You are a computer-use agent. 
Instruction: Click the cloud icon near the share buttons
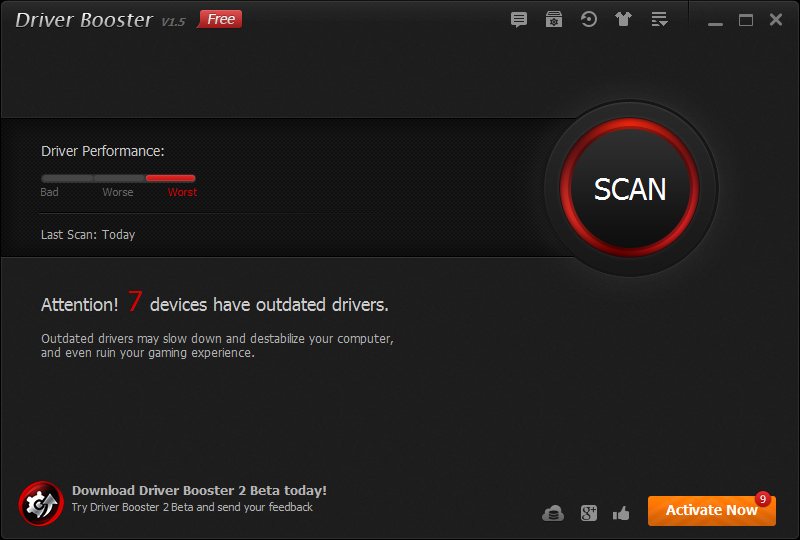[x=553, y=513]
